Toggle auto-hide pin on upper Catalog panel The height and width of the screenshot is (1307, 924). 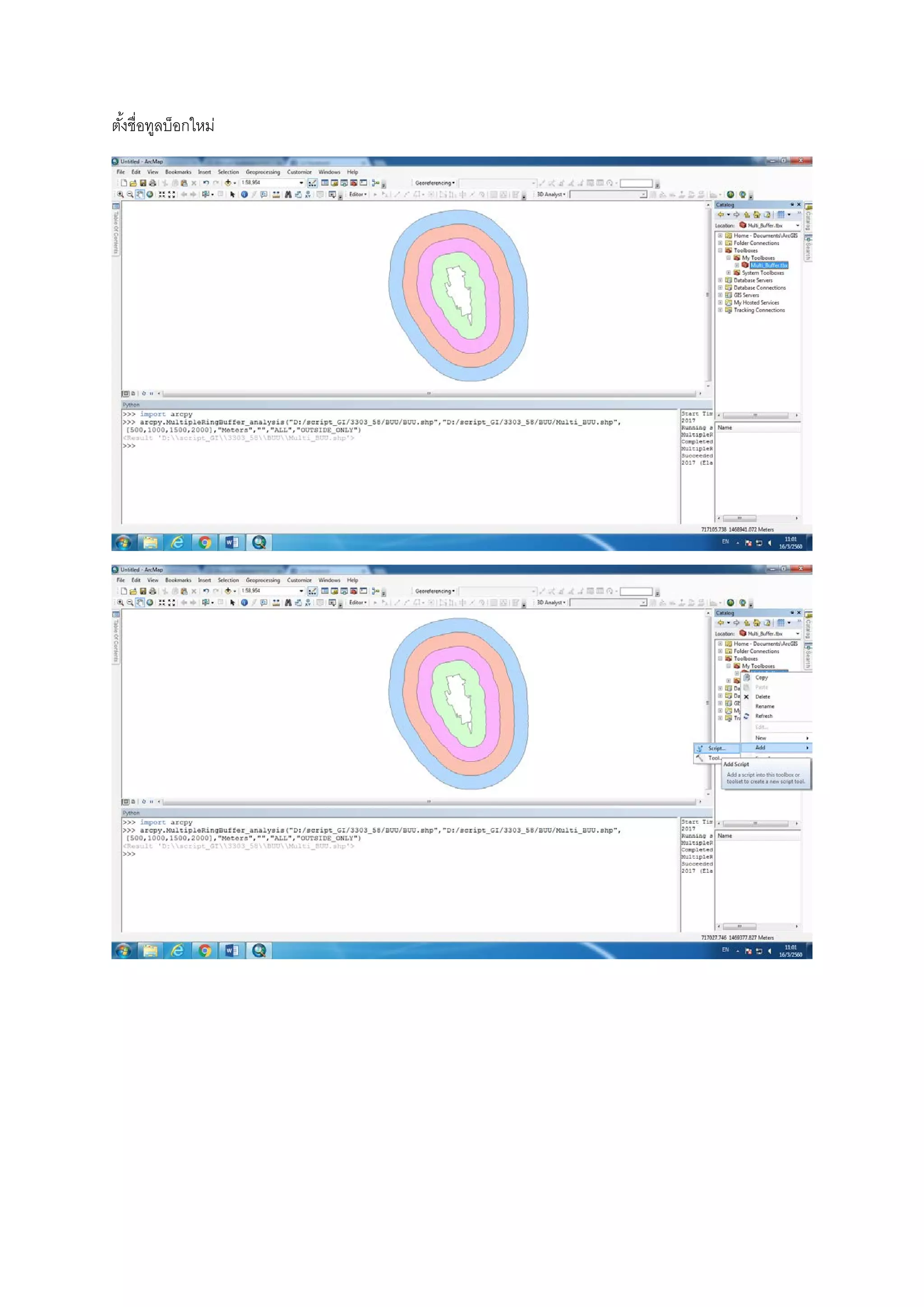pos(792,204)
